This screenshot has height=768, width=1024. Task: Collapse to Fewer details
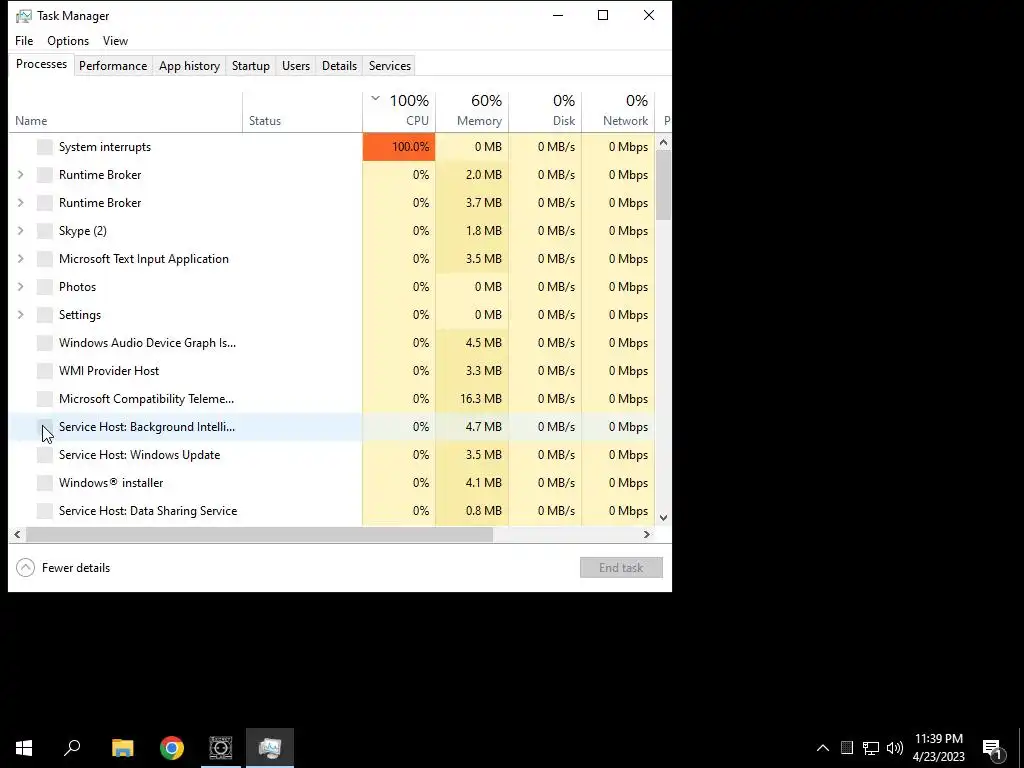(x=63, y=568)
